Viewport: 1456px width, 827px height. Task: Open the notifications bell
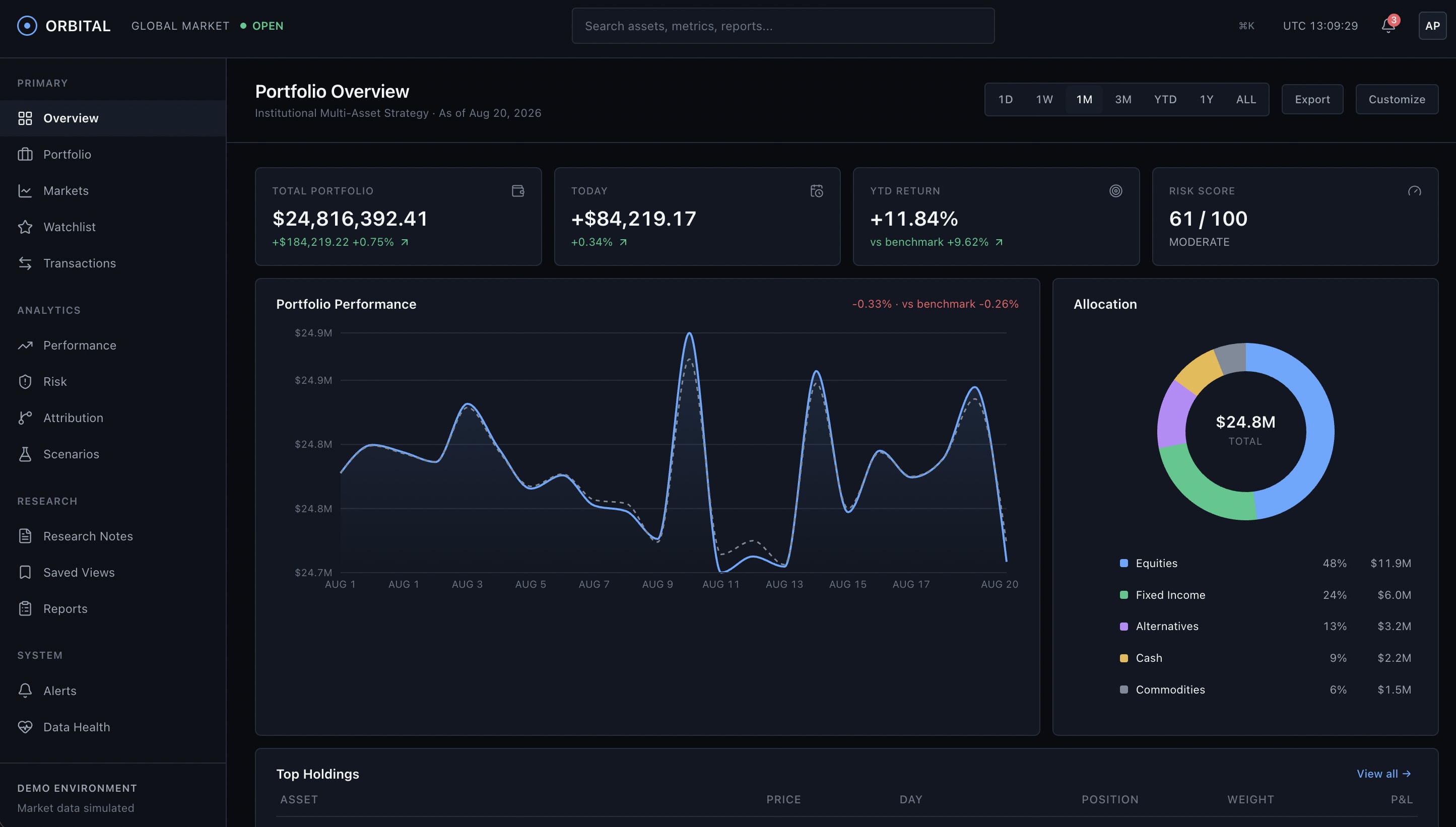point(1388,26)
